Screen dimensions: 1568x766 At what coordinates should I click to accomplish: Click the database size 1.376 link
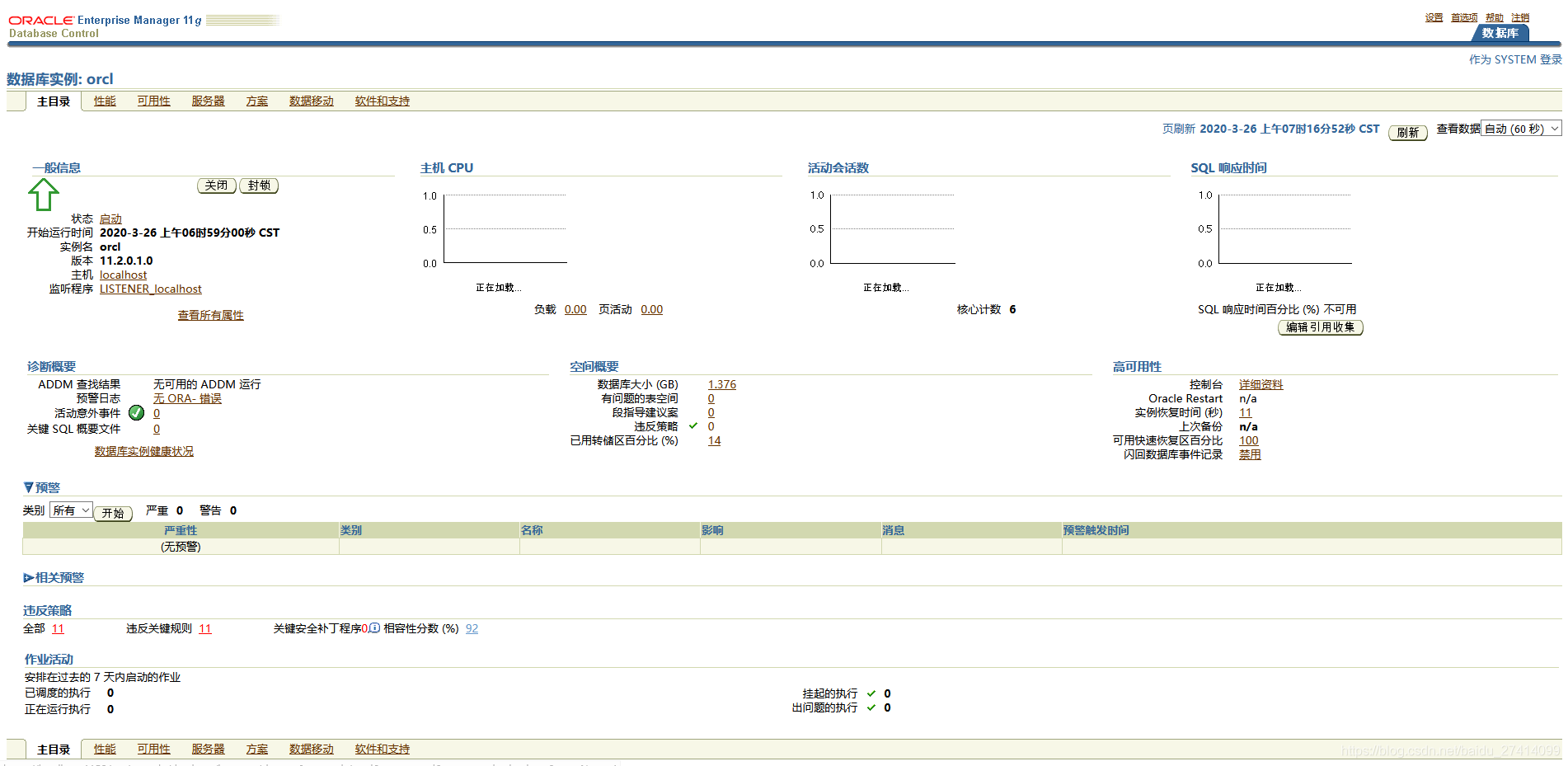[x=722, y=384]
